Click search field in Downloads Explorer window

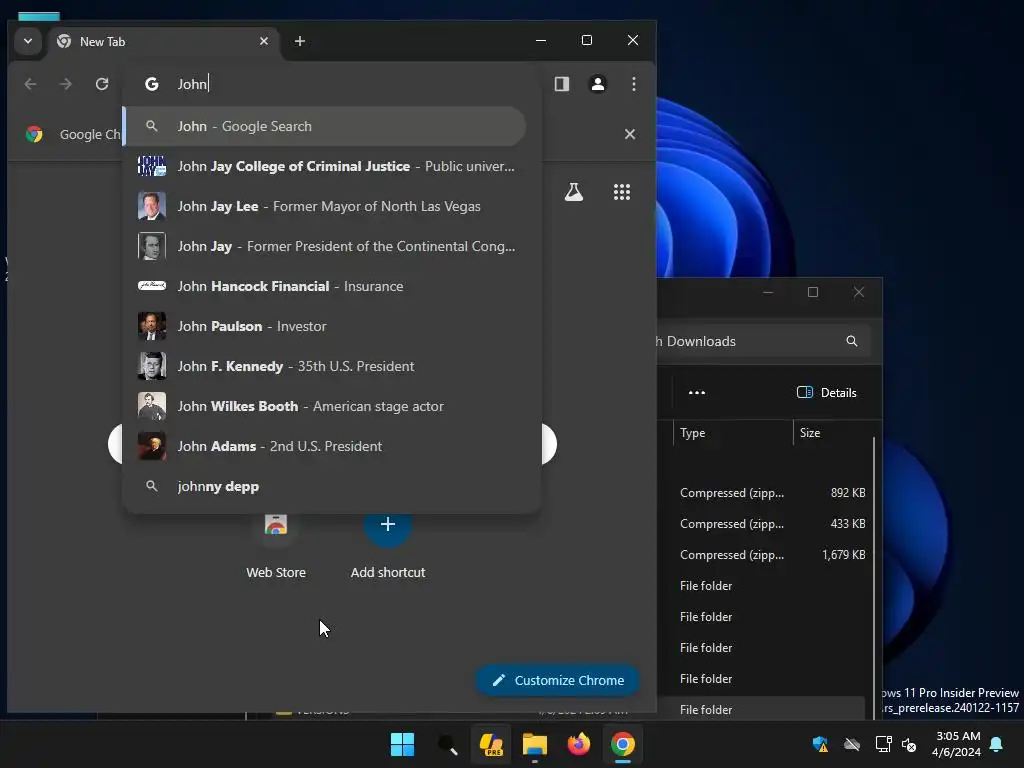(763, 341)
